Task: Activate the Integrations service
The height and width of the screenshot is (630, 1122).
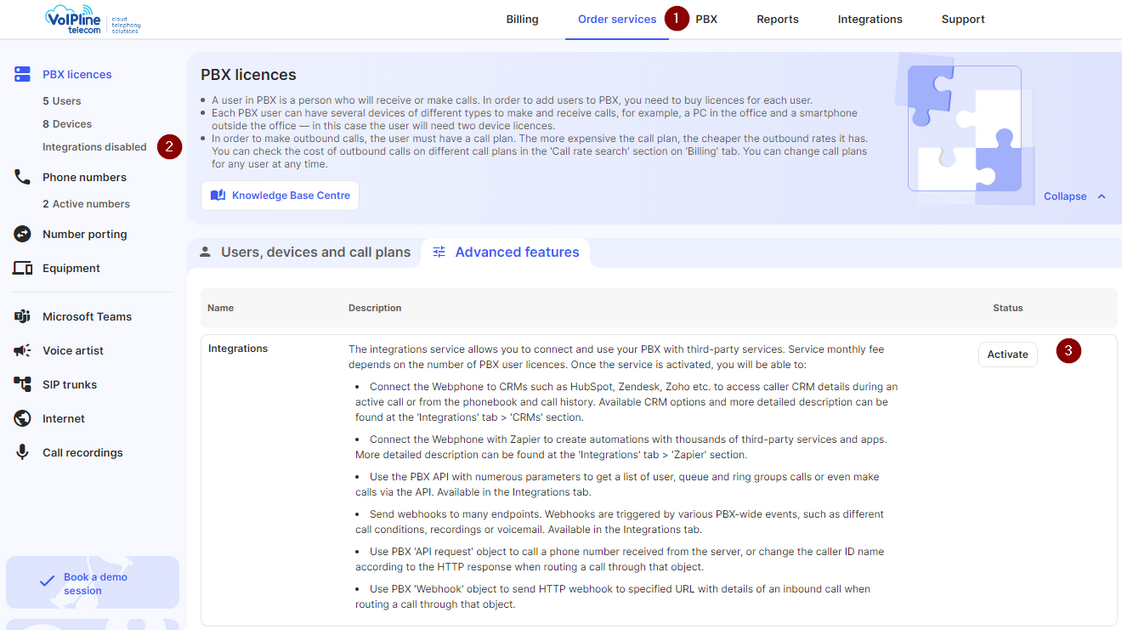Action: click(1007, 354)
